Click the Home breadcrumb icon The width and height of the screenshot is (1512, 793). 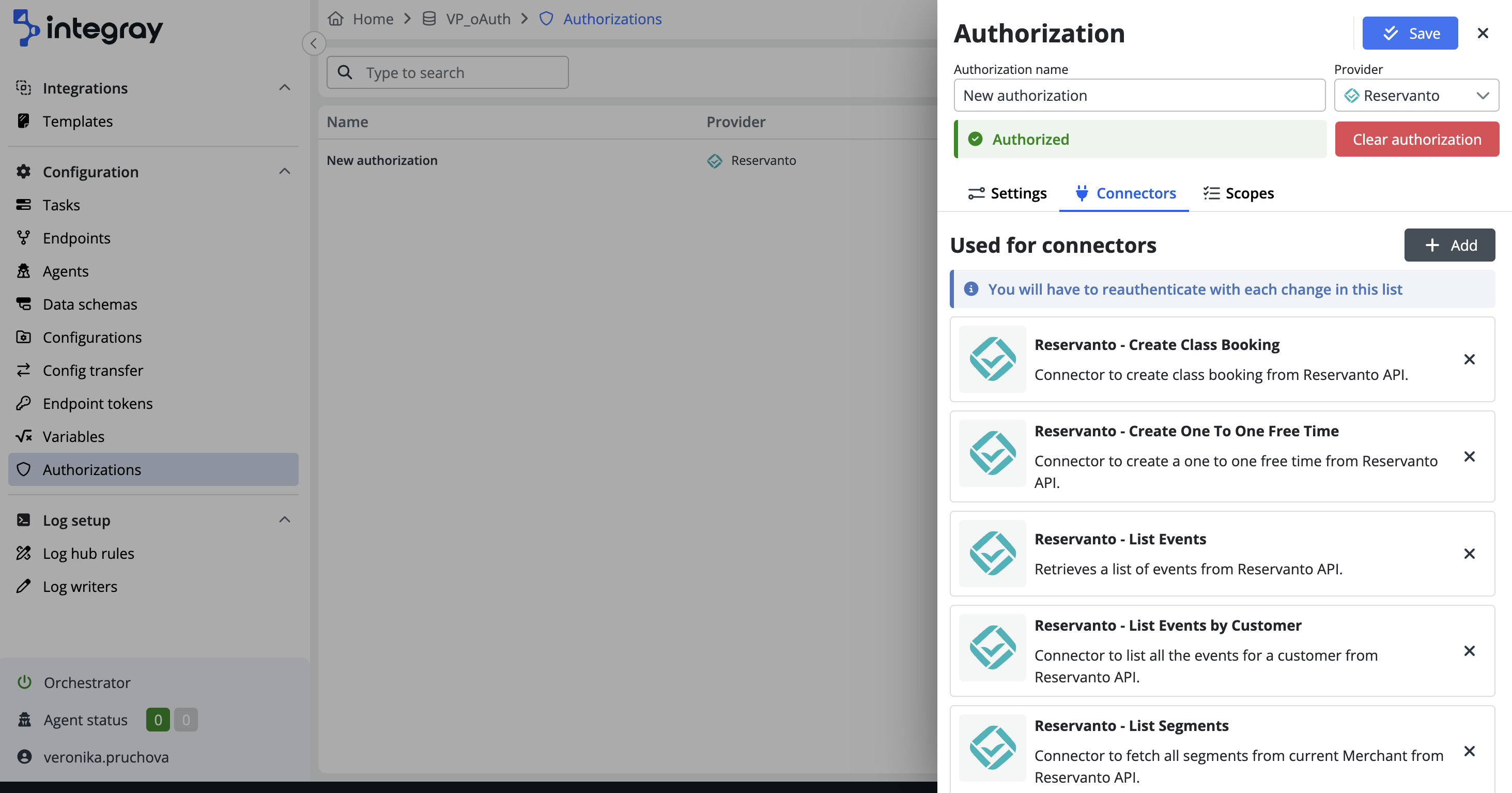point(336,19)
